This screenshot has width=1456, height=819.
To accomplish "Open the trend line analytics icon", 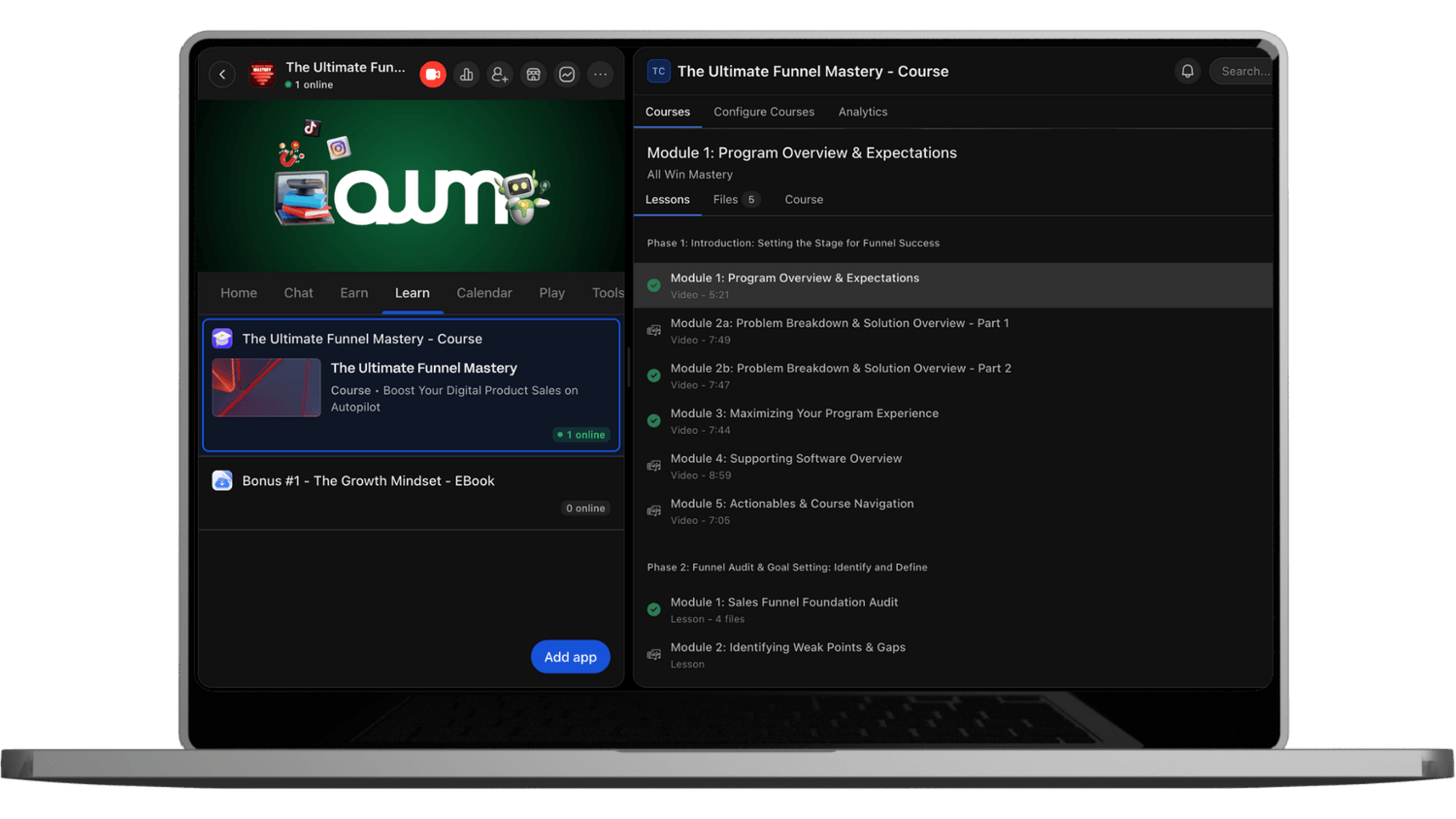I will pyautogui.click(x=567, y=75).
